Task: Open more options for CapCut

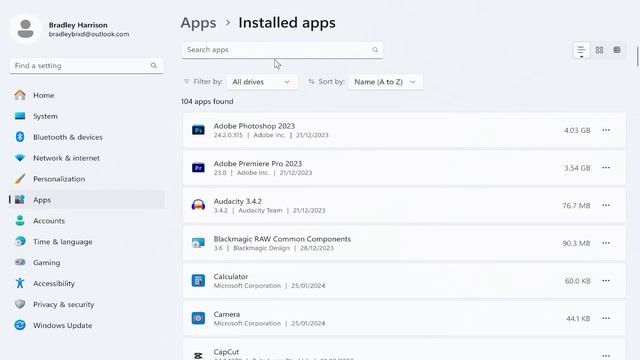Action: pos(606,356)
